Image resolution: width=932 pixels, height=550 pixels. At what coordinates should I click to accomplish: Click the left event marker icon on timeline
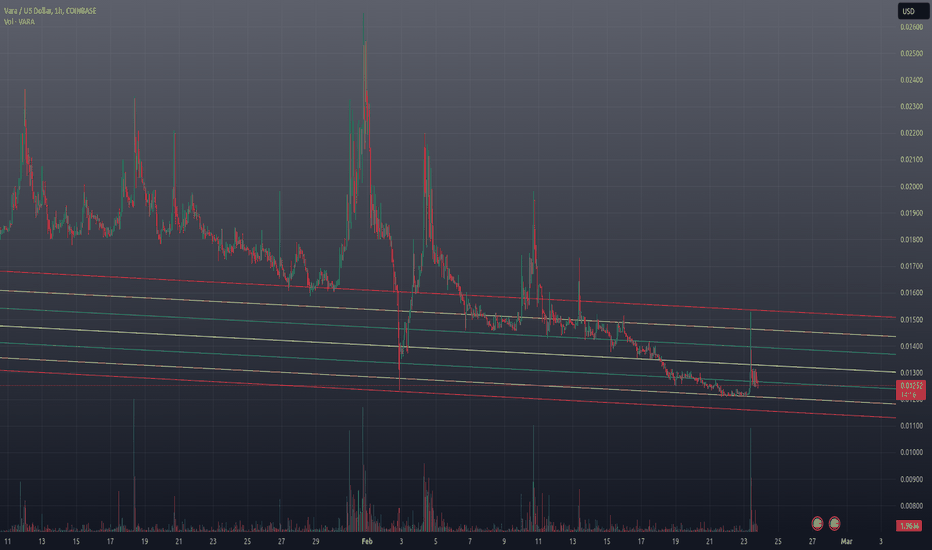817,523
